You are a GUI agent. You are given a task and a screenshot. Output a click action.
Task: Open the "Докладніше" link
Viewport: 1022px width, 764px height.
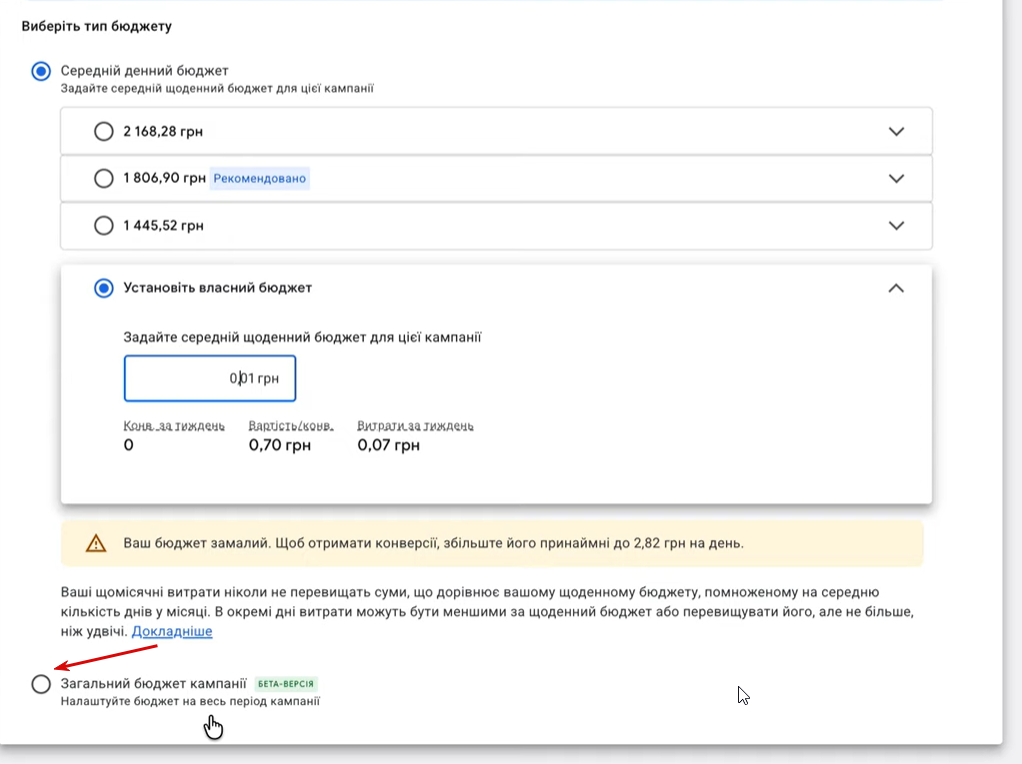click(172, 632)
